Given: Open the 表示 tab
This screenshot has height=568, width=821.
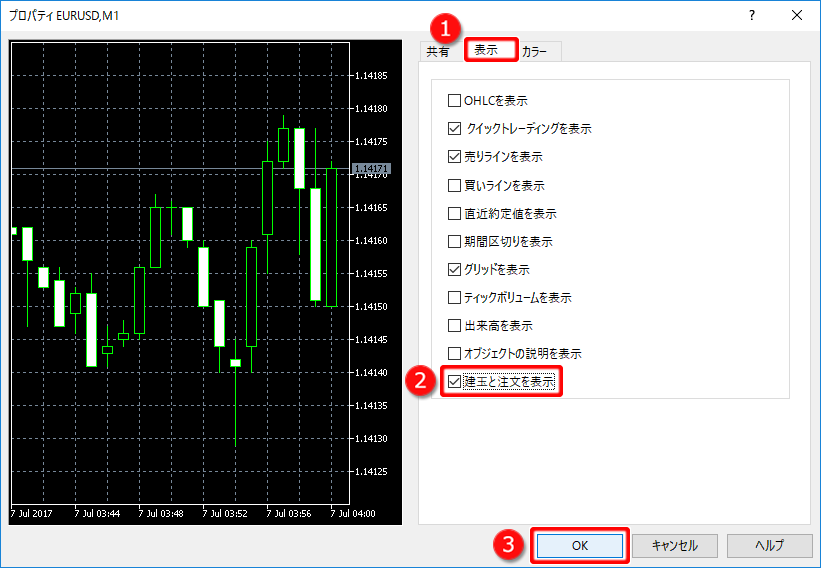Looking at the screenshot, I should pos(487,51).
